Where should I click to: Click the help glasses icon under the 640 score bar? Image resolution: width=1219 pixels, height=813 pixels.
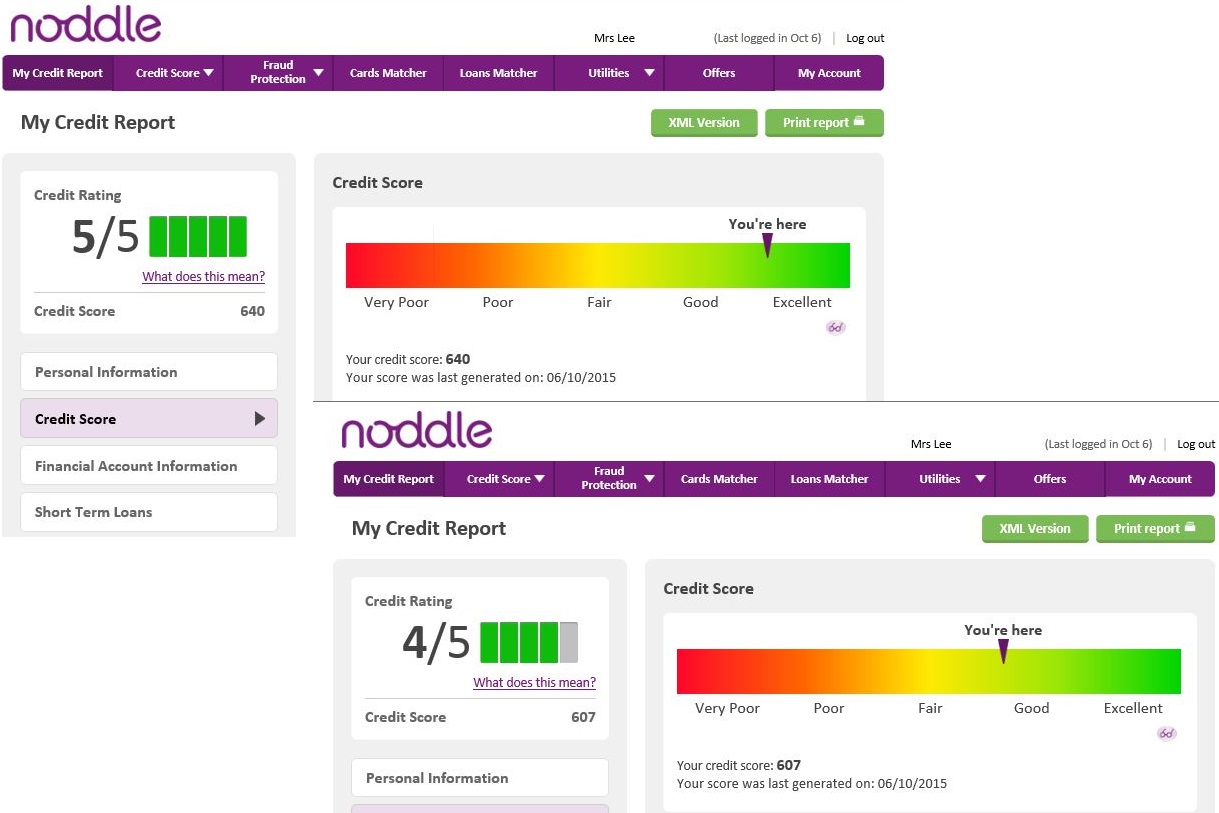[x=836, y=327]
